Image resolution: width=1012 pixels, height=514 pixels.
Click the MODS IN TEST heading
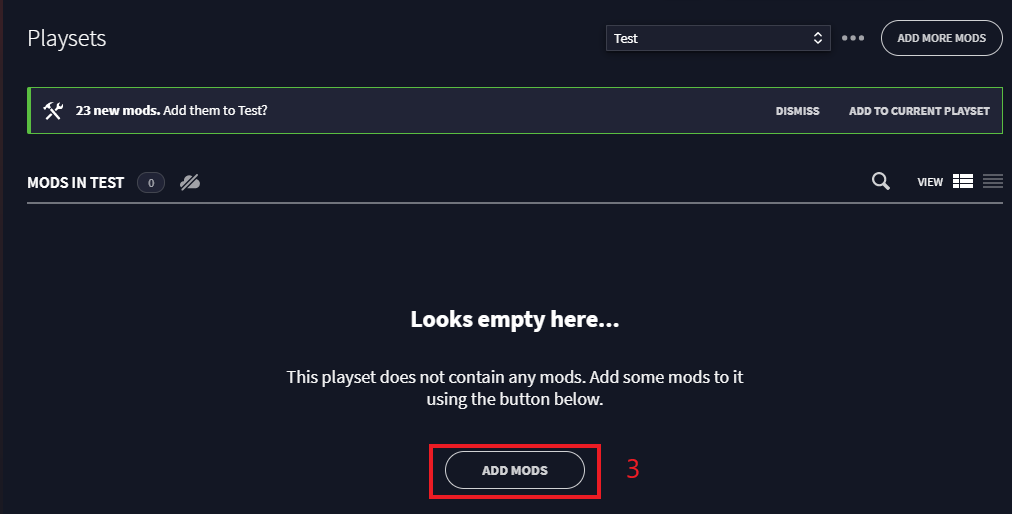[76, 183]
